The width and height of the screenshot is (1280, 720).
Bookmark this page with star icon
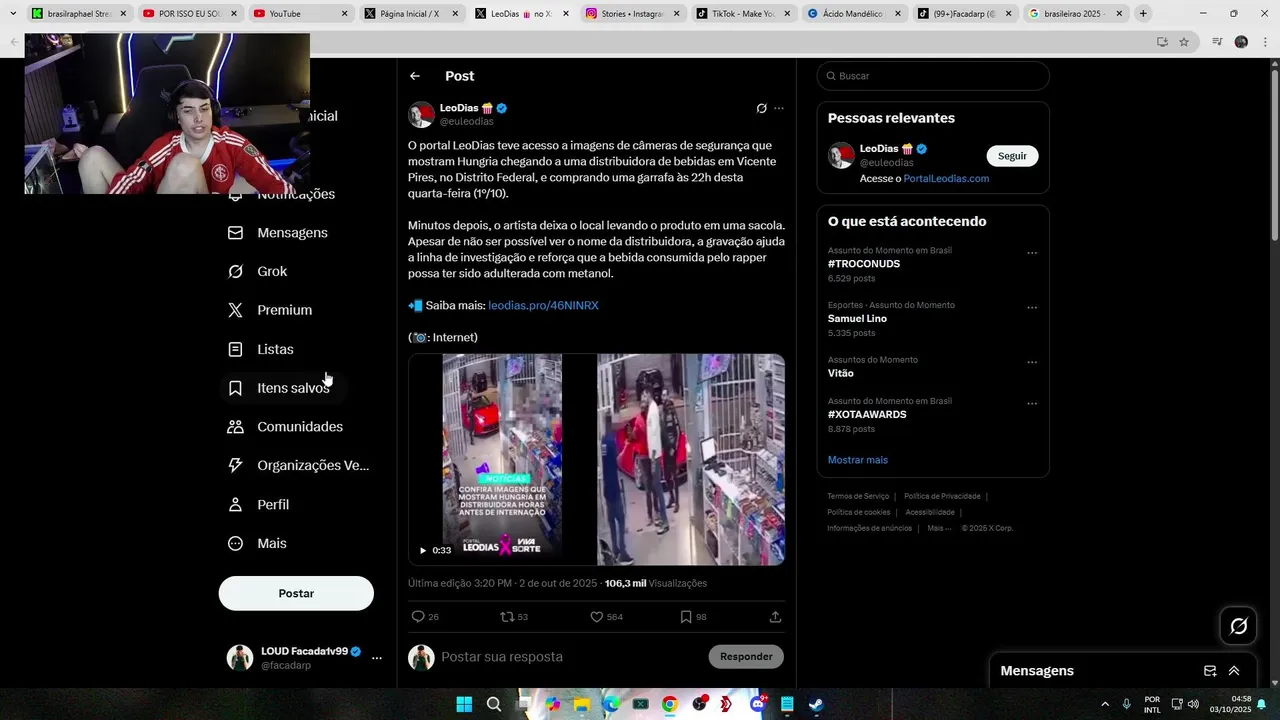1184,42
